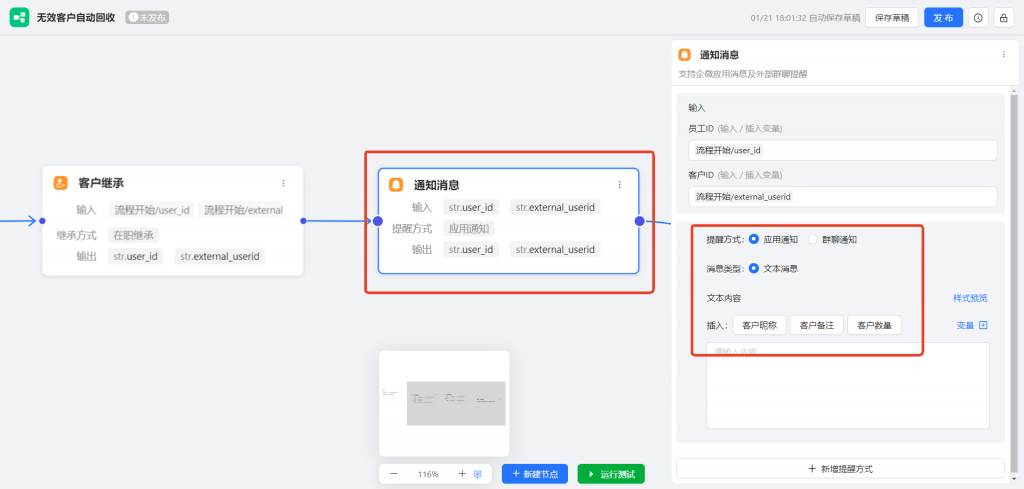Insert the 客户数量 variable
The width and height of the screenshot is (1024, 489).
(x=874, y=325)
